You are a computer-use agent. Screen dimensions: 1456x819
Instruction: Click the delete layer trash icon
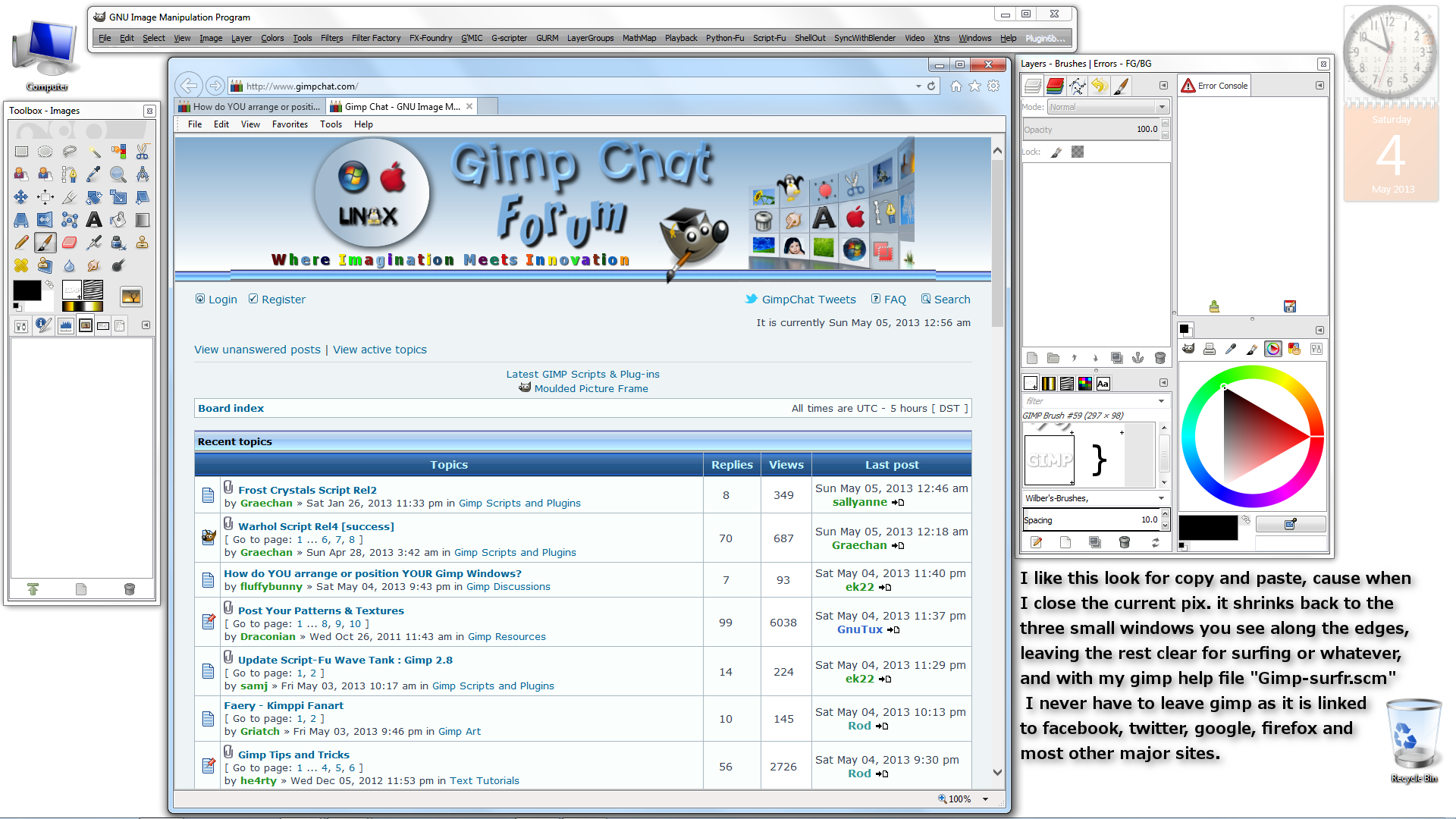(1159, 358)
